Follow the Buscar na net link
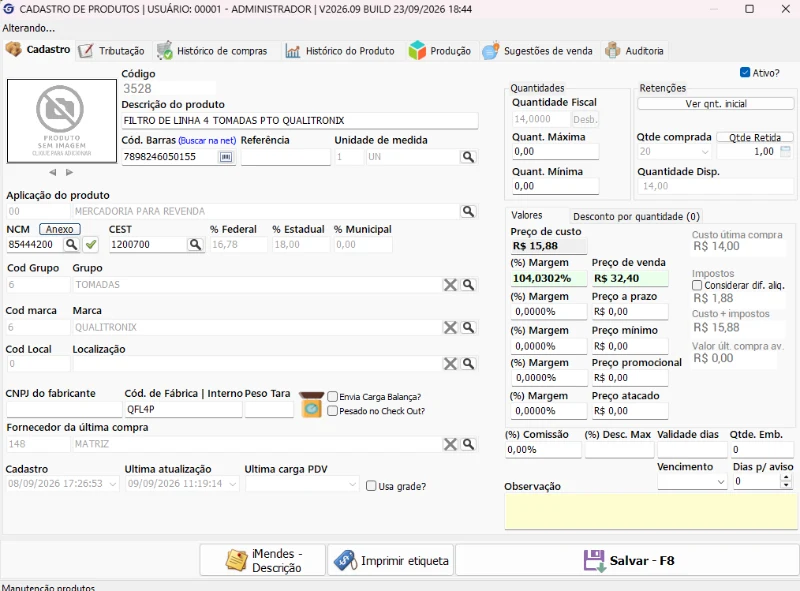This screenshot has width=800, height=591. (x=207, y=140)
